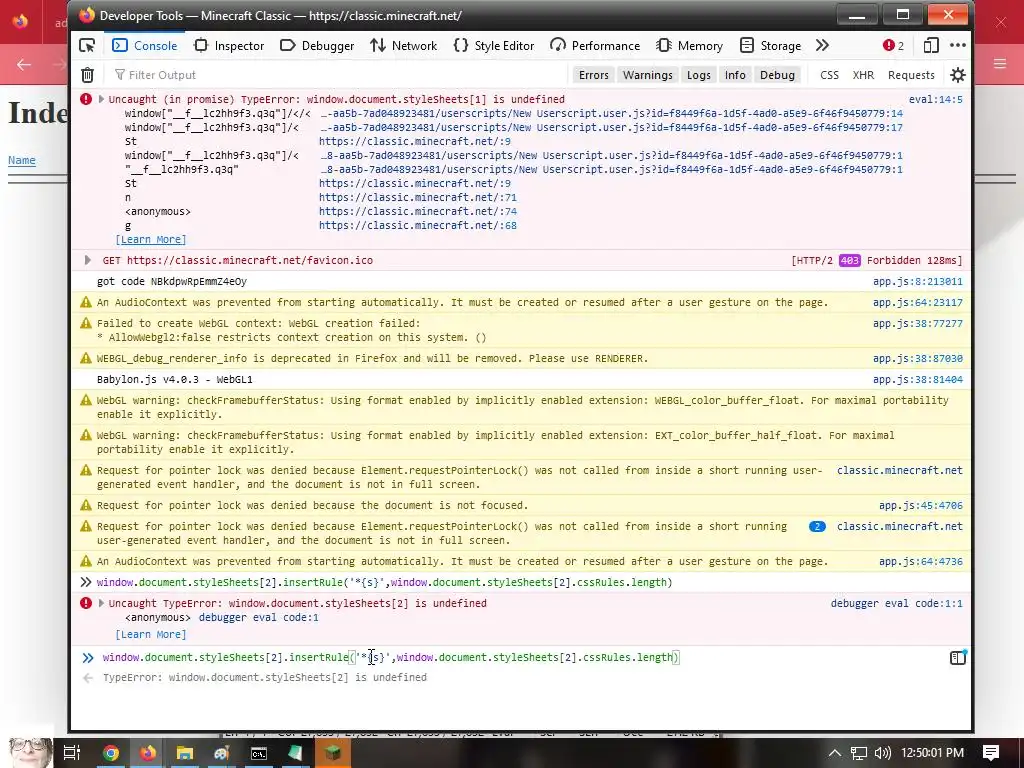Click the 'got code NBkdpwRpEmmZ4eOy' log line
Screen dimensions: 1024x768
tap(172, 281)
